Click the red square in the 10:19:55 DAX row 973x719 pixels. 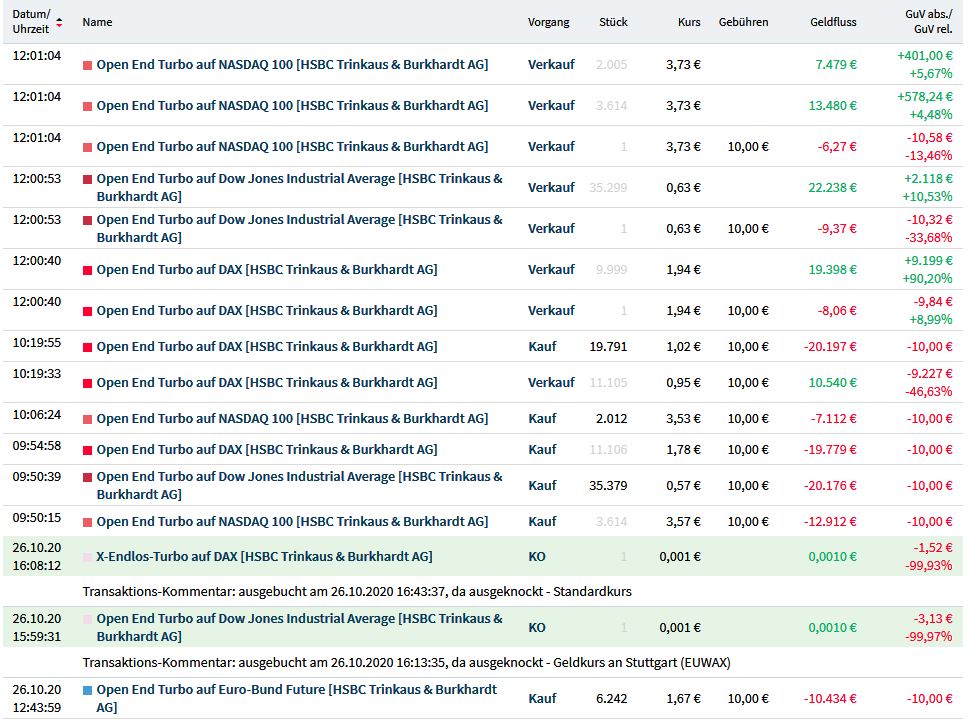pos(87,347)
